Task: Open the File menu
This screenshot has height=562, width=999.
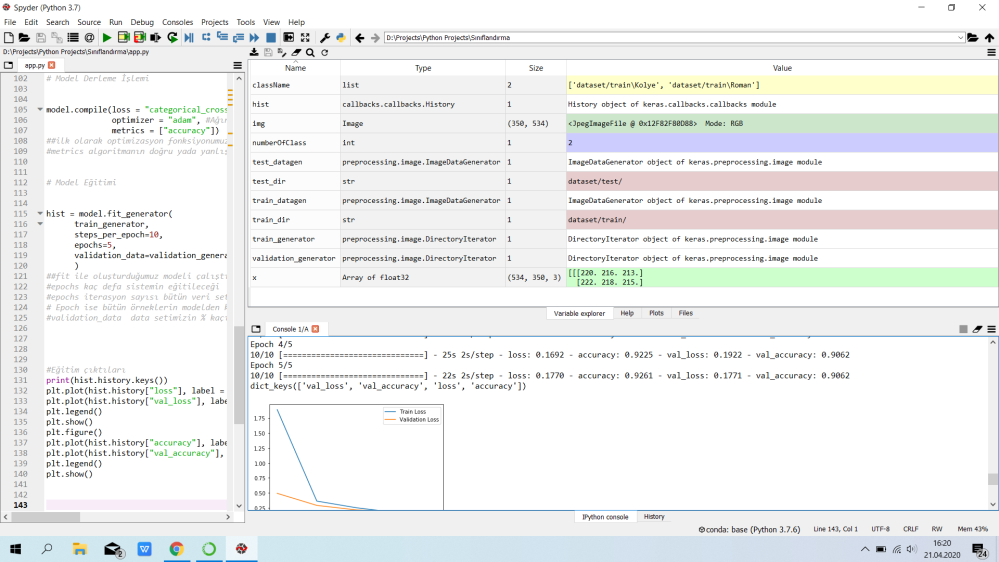Action: [x=10, y=22]
